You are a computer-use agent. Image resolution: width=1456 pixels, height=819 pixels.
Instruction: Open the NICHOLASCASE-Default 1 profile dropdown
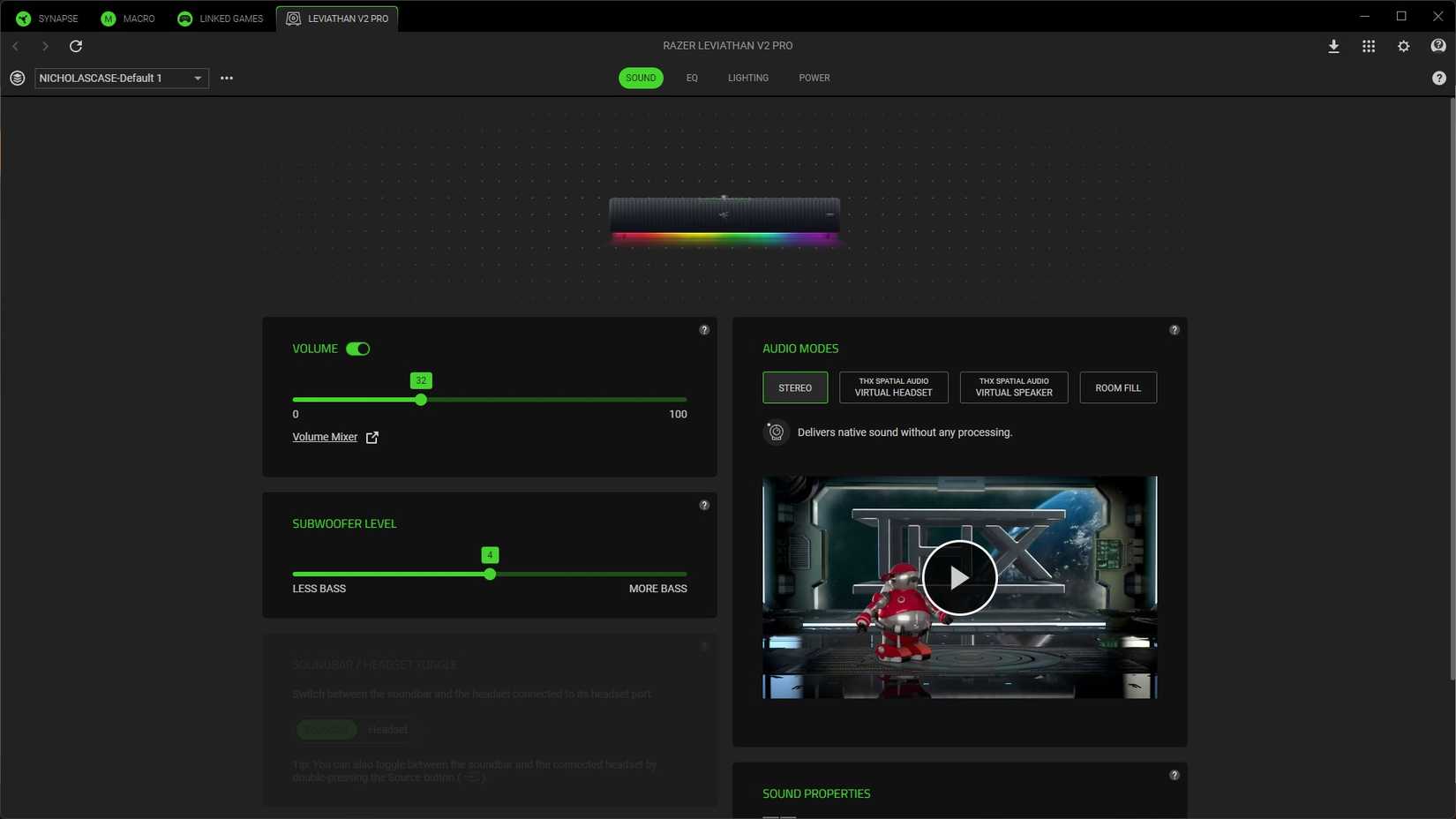point(197,78)
